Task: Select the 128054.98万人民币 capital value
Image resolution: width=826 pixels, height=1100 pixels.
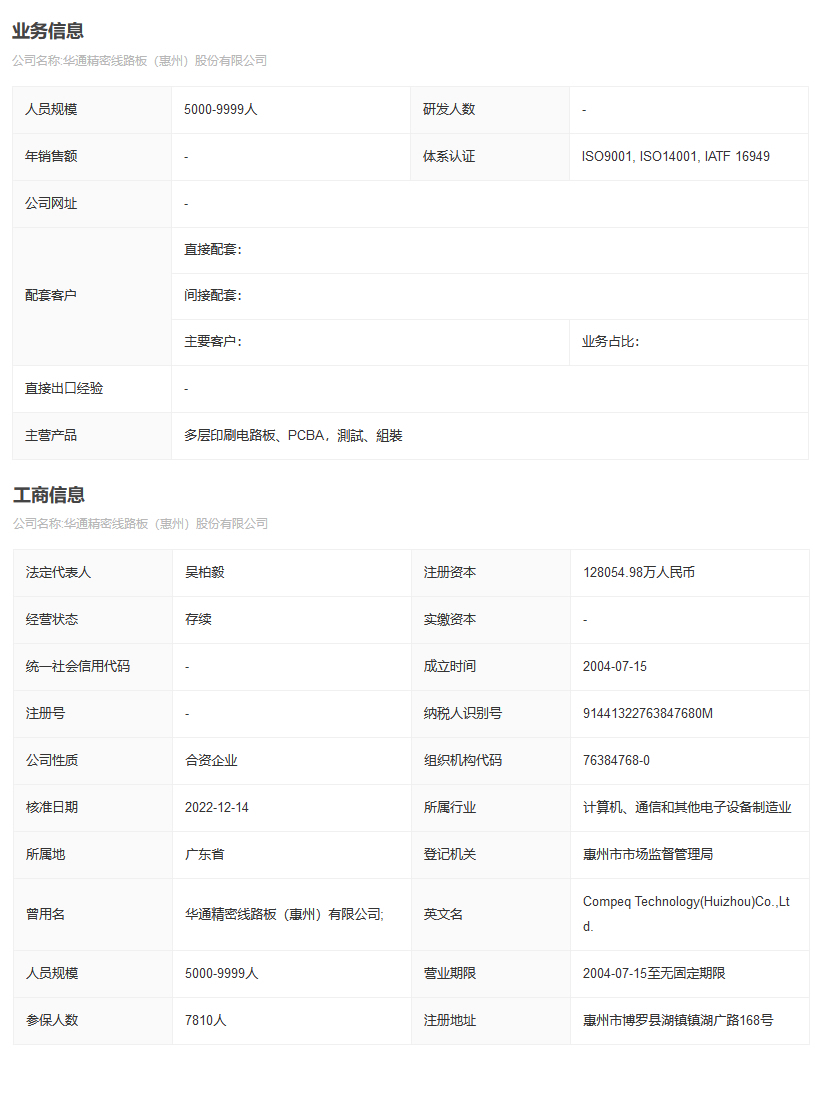Action: click(x=639, y=572)
